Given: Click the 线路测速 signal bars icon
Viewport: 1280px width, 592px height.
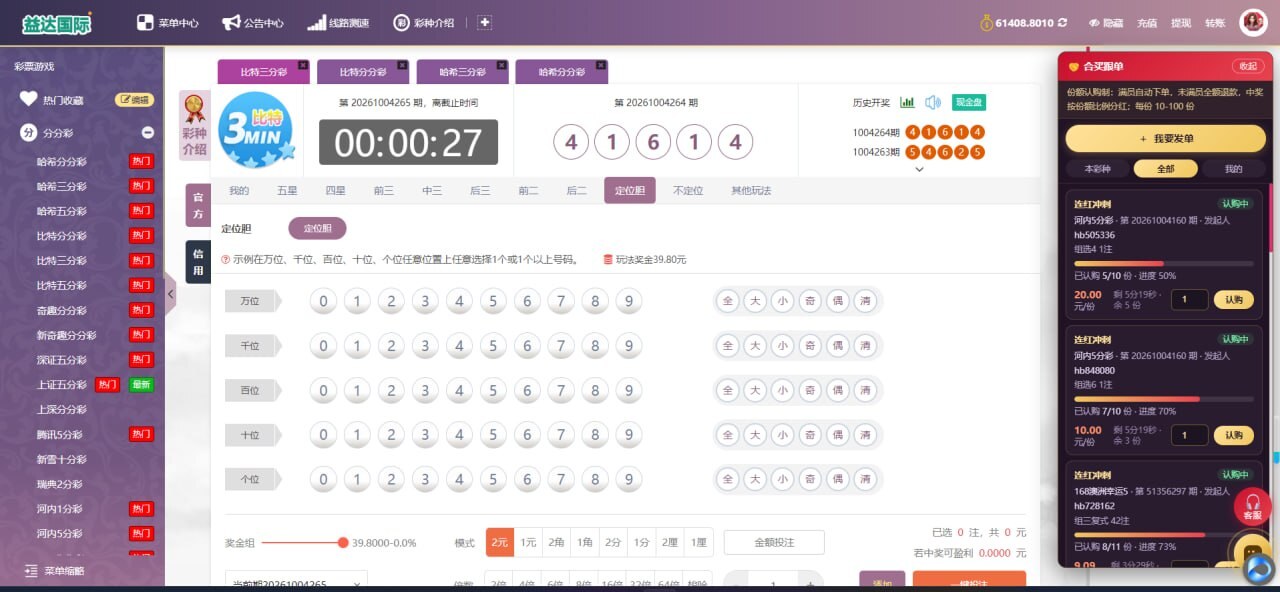Looking at the screenshot, I should click(316, 22).
